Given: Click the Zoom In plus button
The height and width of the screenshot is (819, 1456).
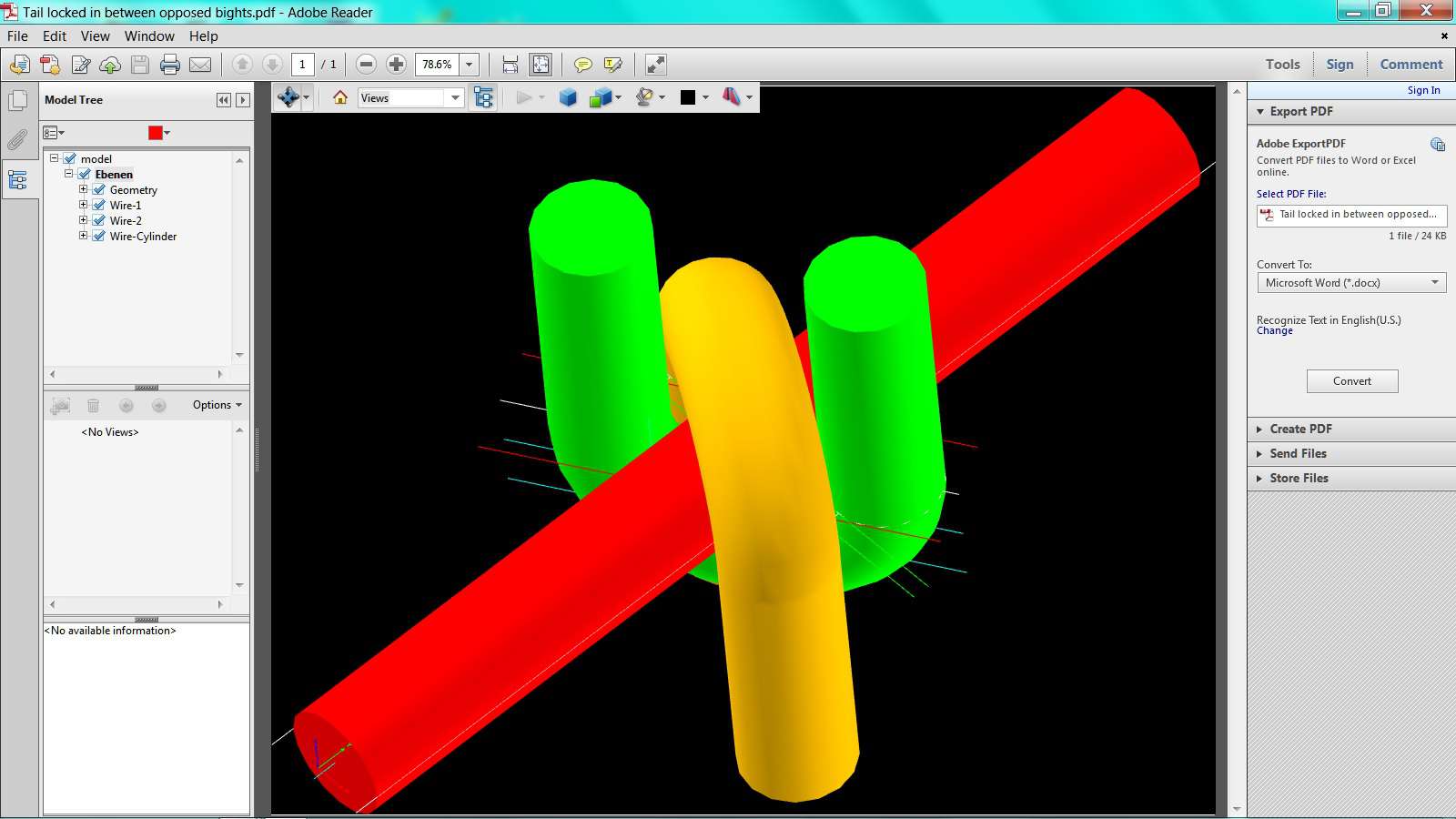Looking at the screenshot, I should pyautogui.click(x=396, y=65).
